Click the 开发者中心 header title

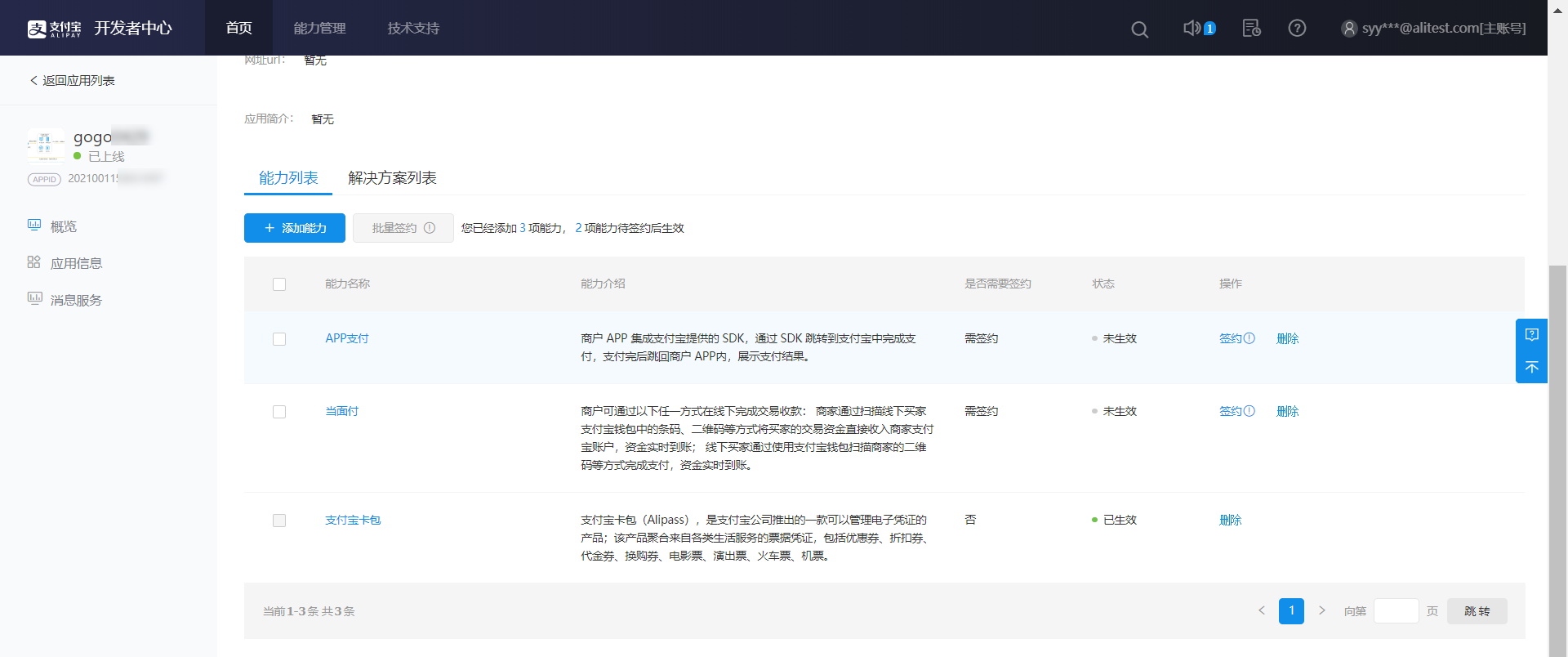(133, 29)
